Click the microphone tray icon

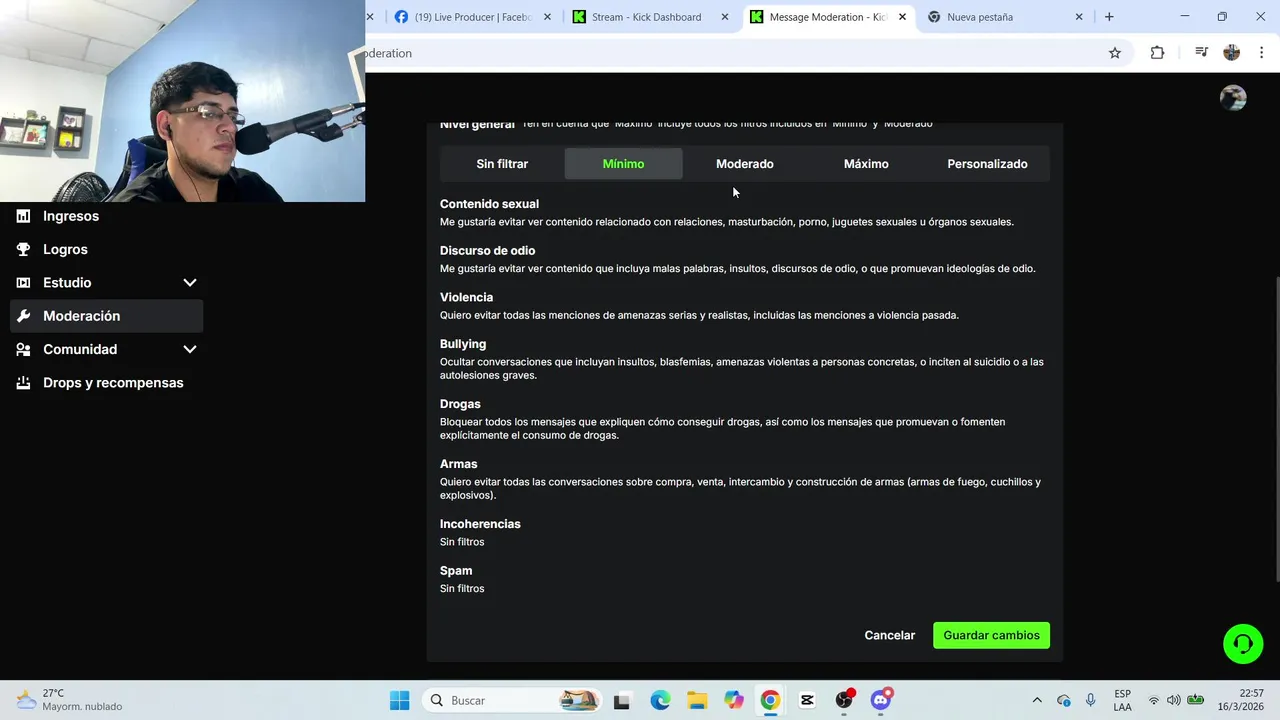[x=1091, y=700]
